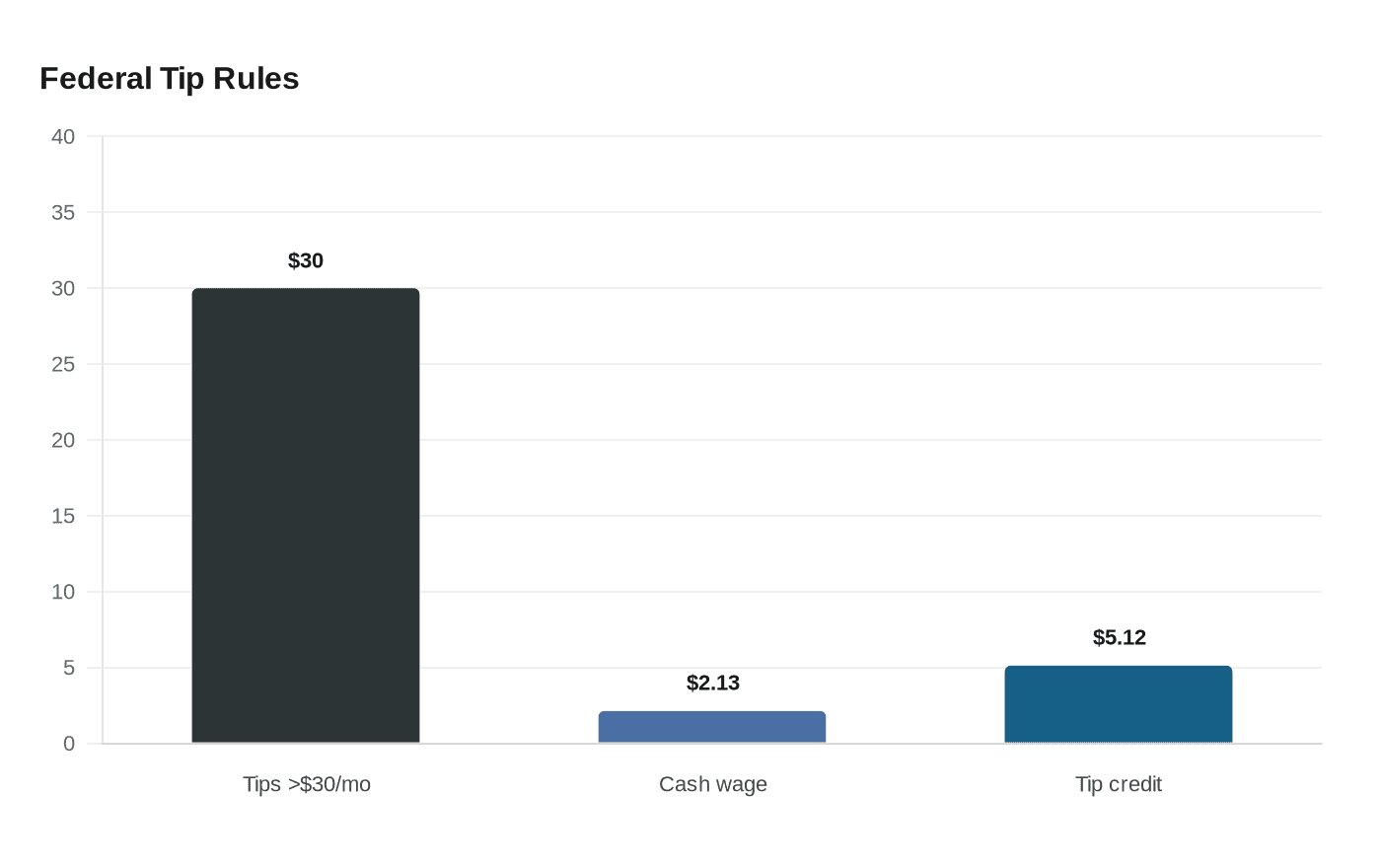The height and width of the screenshot is (868, 1381).
Task: Click the 25 y-axis tick label
Action: (63, 364)
